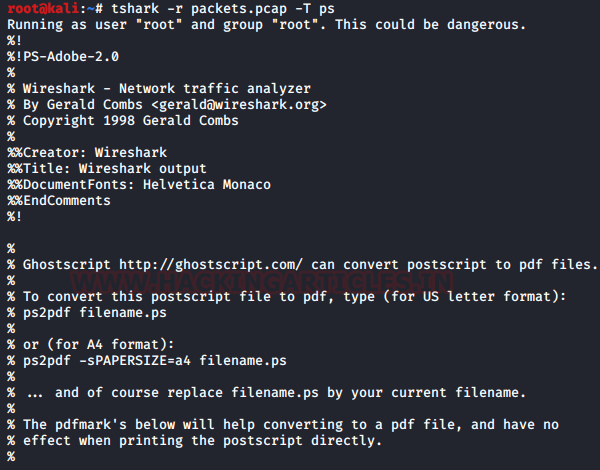Screen dimensions: 600x470
Task: Click the 'ps2pdf filename.ps' line
Action: (x=80, y=312)
